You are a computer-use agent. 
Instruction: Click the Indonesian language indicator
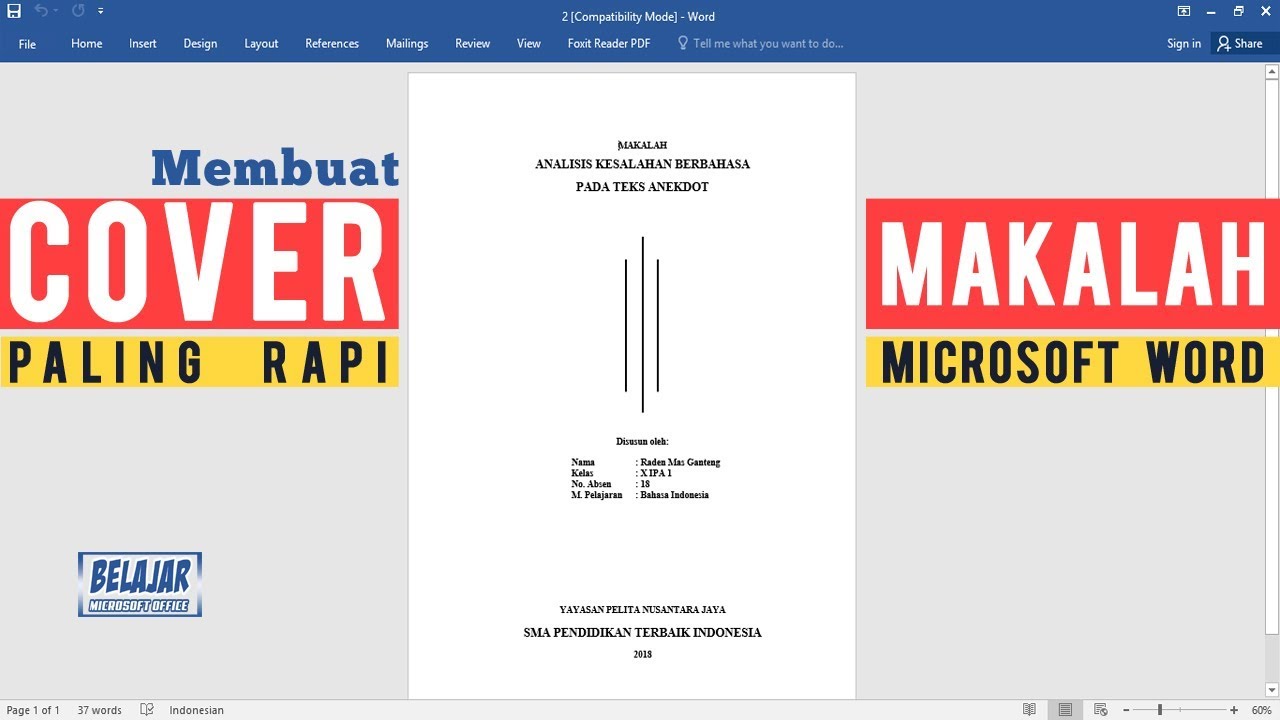[196, 710]
